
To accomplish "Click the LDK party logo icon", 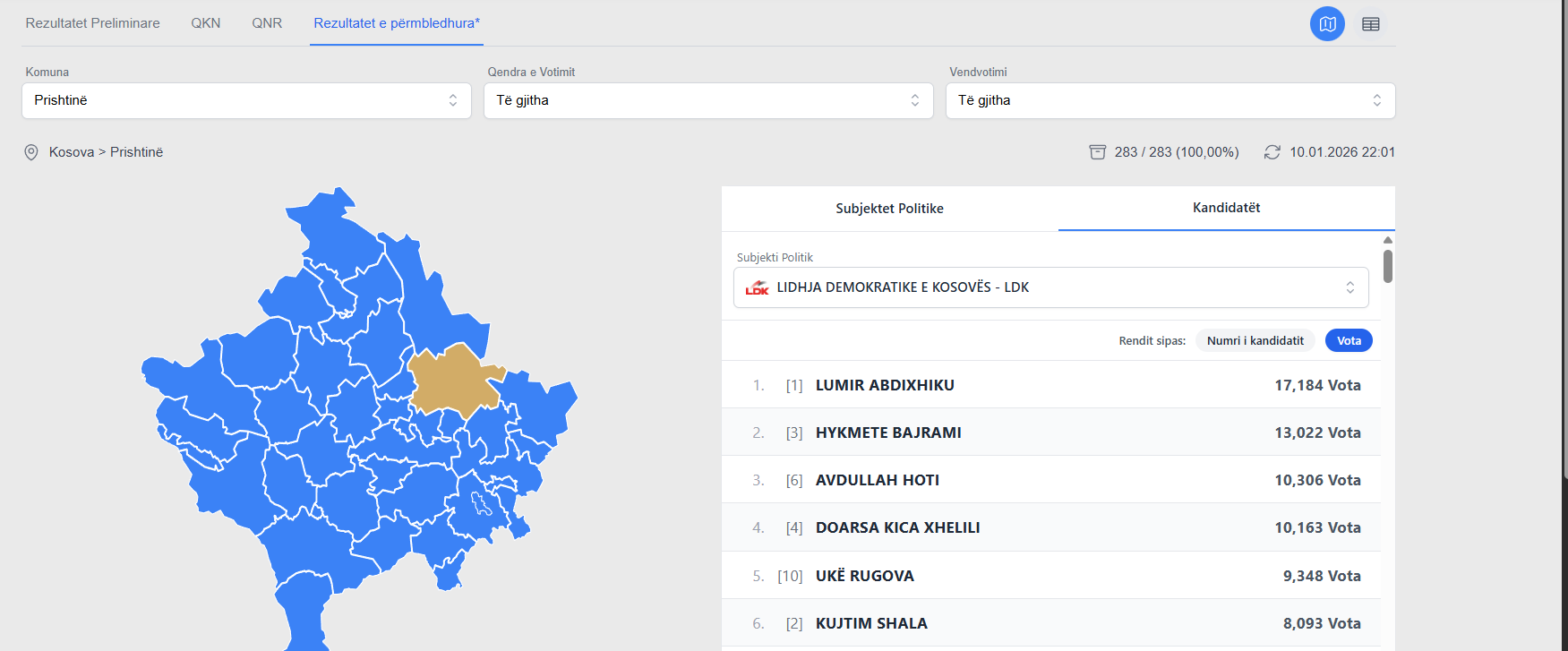I will (x=757, y=287).
